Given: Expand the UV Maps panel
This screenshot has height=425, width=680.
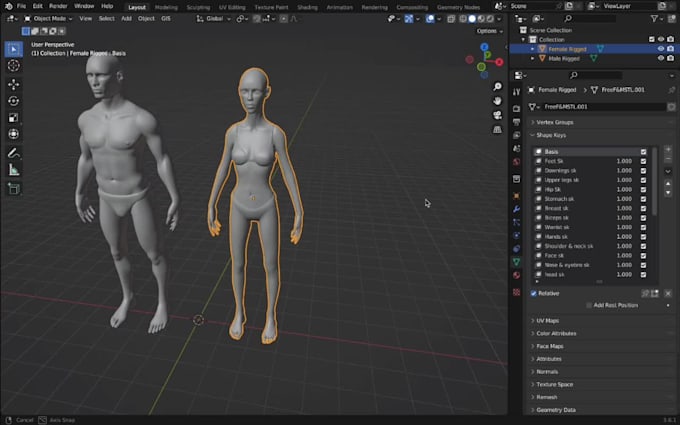Looking at the screenshot, I should (x=547, y=321).
